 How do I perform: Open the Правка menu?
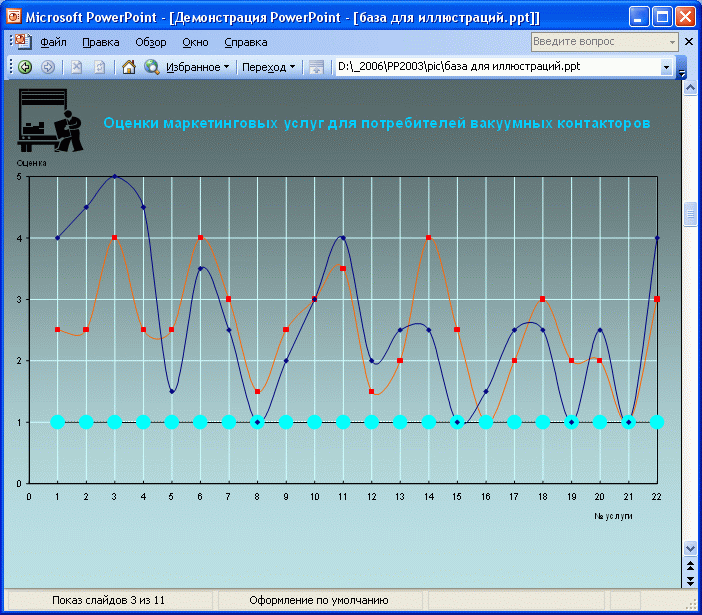click(101, 42)
